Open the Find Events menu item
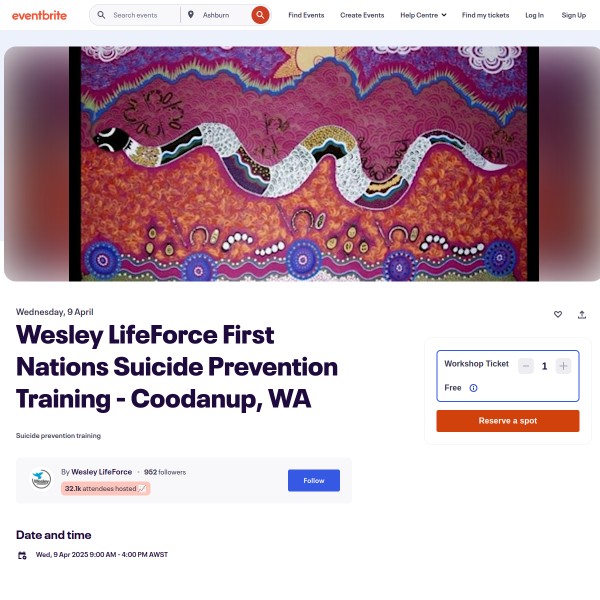Screen dimensions: 600x600 coord(306,15)
